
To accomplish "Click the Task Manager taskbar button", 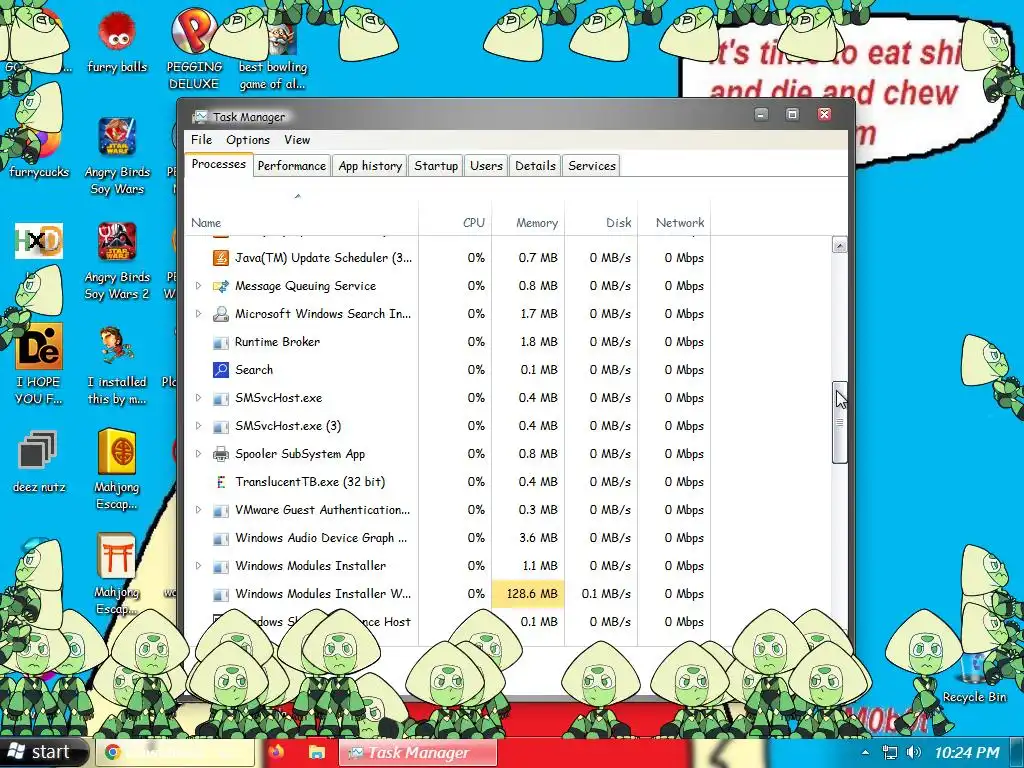I will (418, 753).
